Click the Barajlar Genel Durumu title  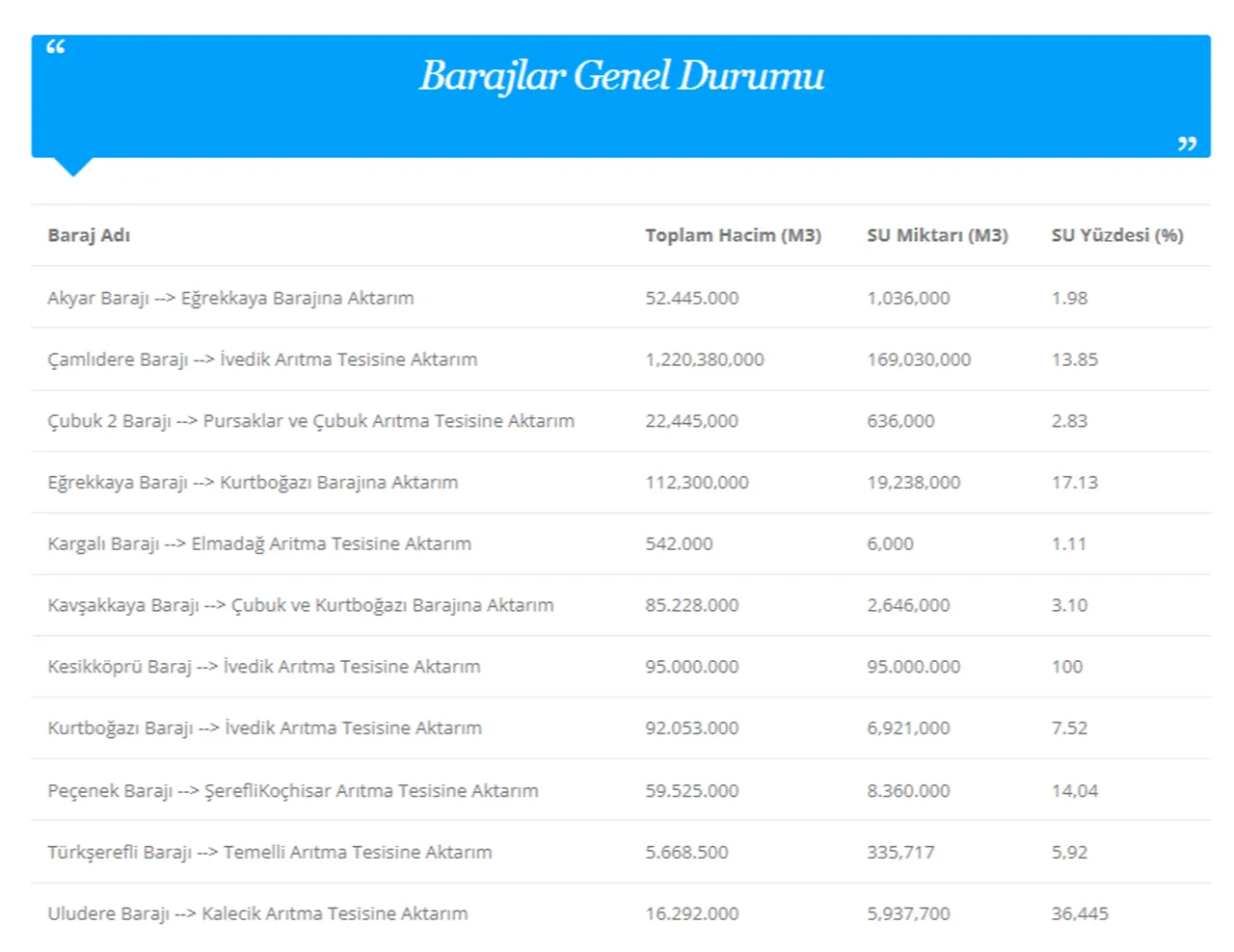(621, 76)
